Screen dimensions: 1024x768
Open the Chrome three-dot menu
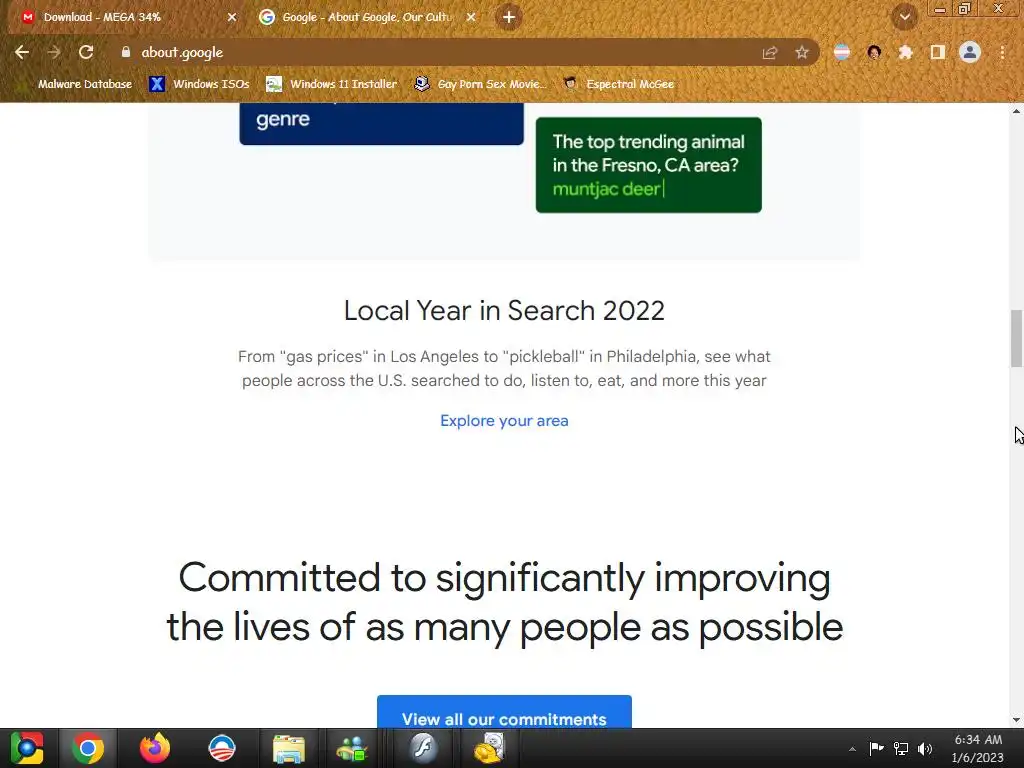(x=1002, y=52)
